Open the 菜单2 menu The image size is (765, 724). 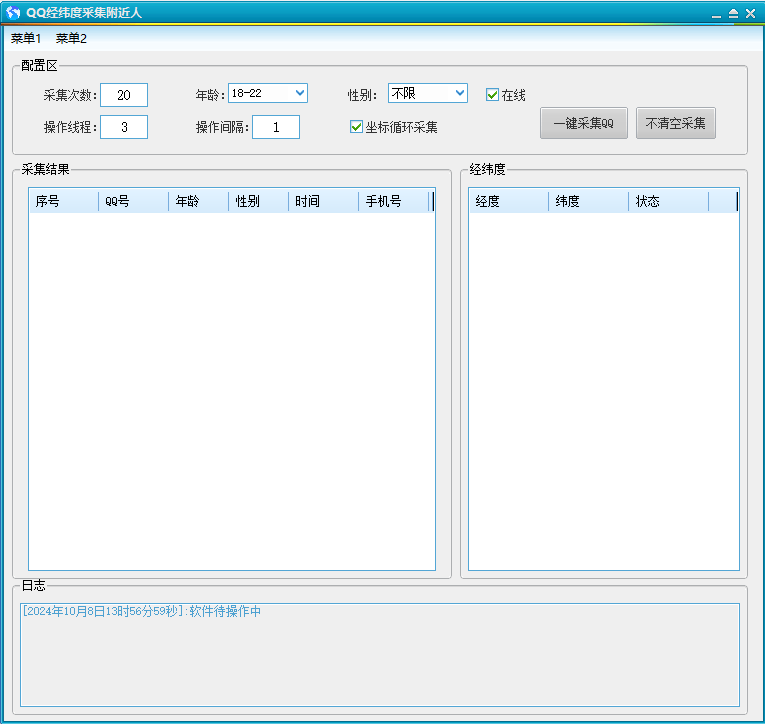(x=71, y=39)
